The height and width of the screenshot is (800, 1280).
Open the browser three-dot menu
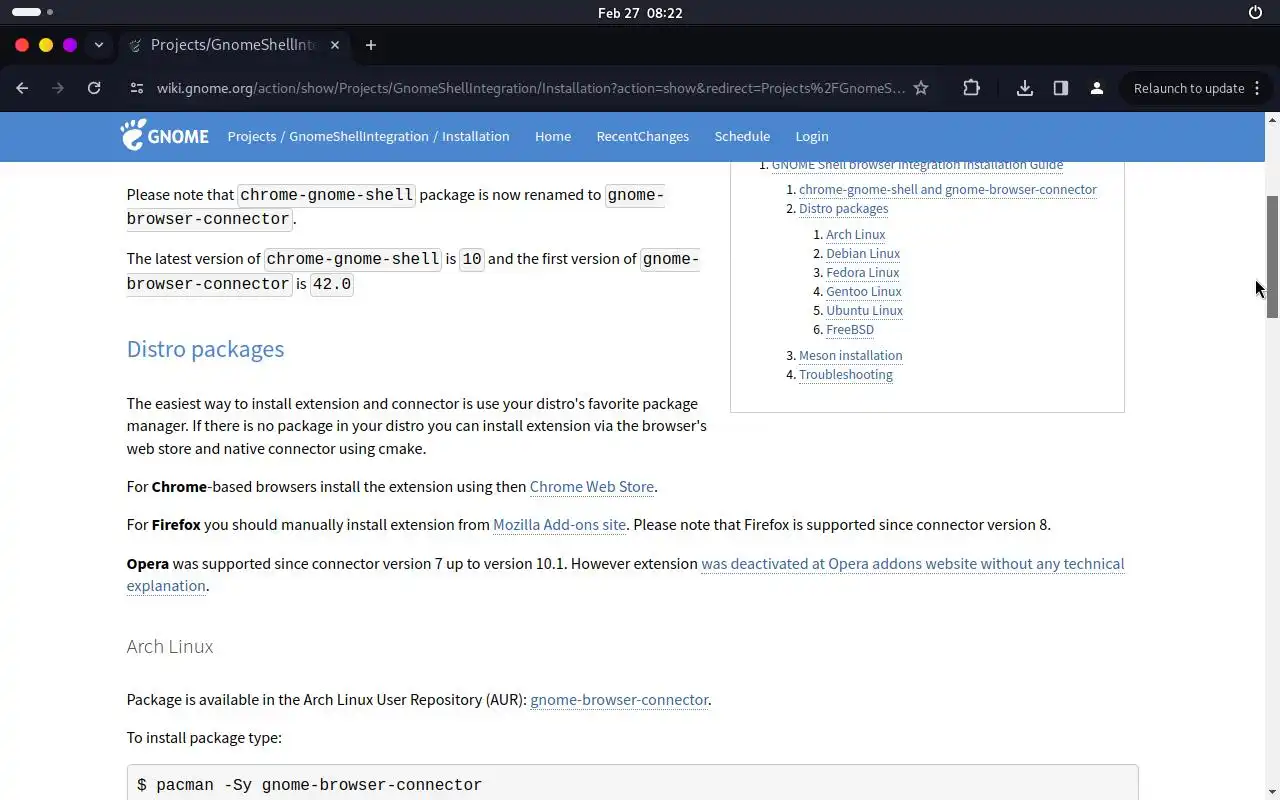click(1257, 88)
